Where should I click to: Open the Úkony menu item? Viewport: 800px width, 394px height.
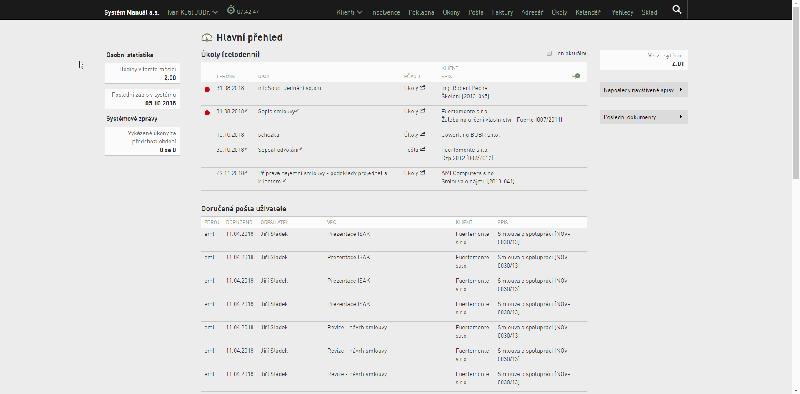click(x=451, y=12)
